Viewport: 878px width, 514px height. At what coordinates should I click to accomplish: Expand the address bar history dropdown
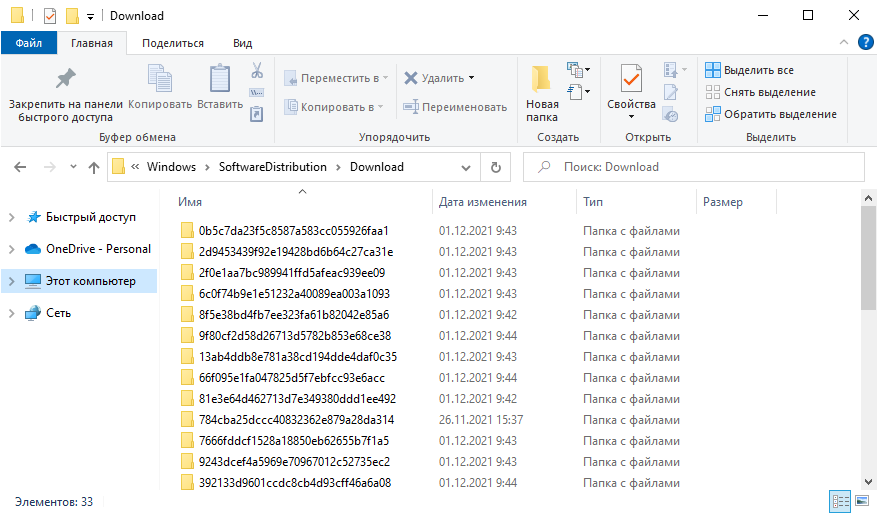click(x=465, y=167)
